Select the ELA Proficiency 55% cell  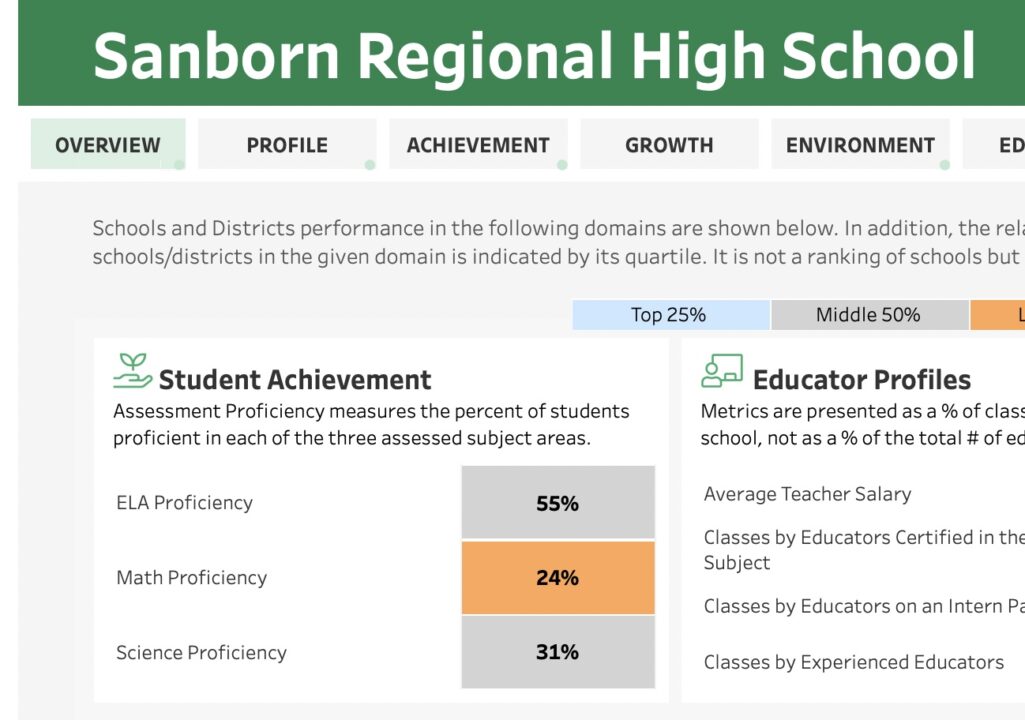click(x=557, y=503)
